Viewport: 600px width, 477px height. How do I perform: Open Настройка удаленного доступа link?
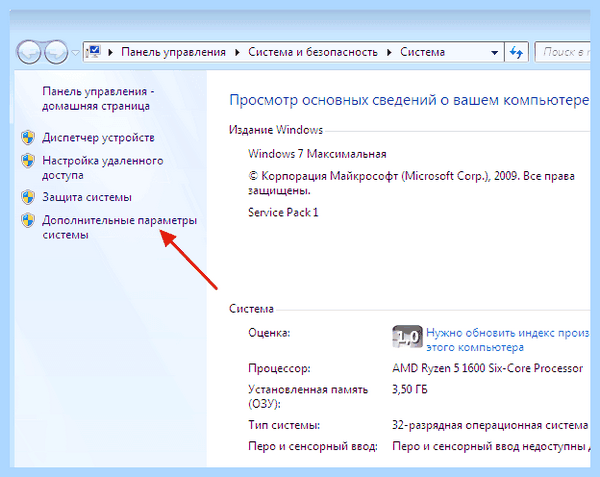pyautogui.click(x=103, y=168)
